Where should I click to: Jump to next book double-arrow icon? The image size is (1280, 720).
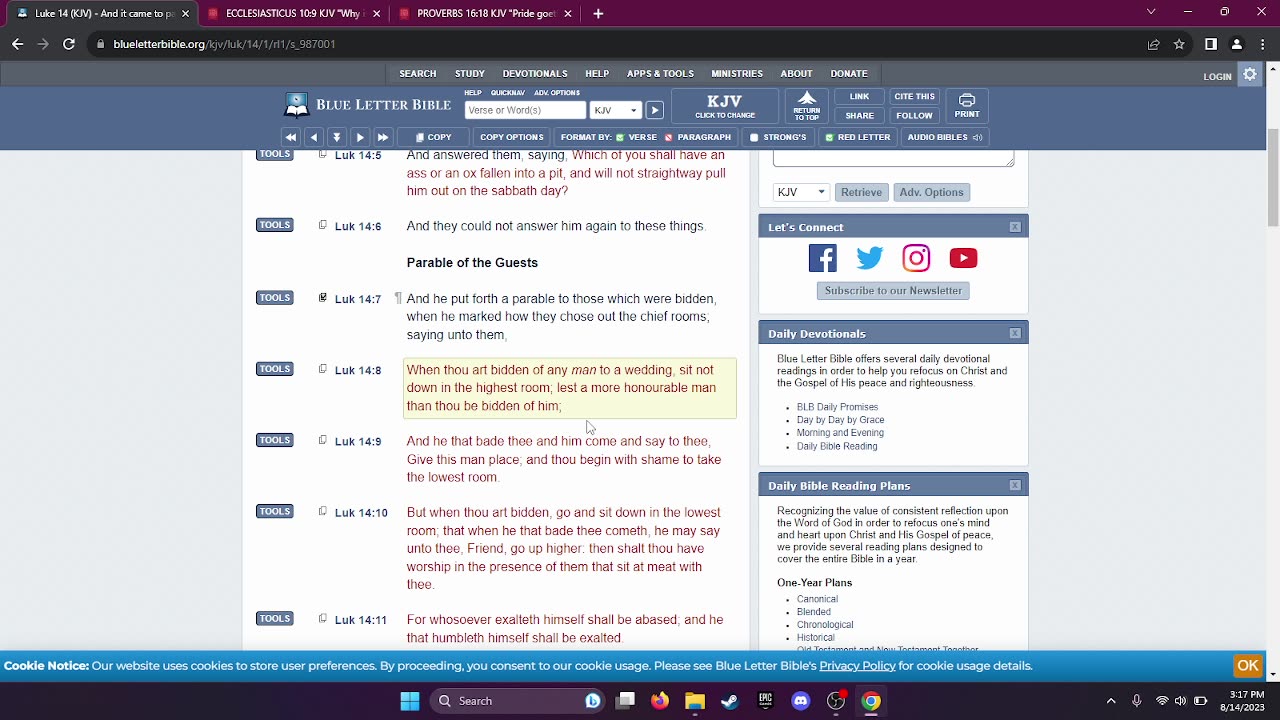383,137
